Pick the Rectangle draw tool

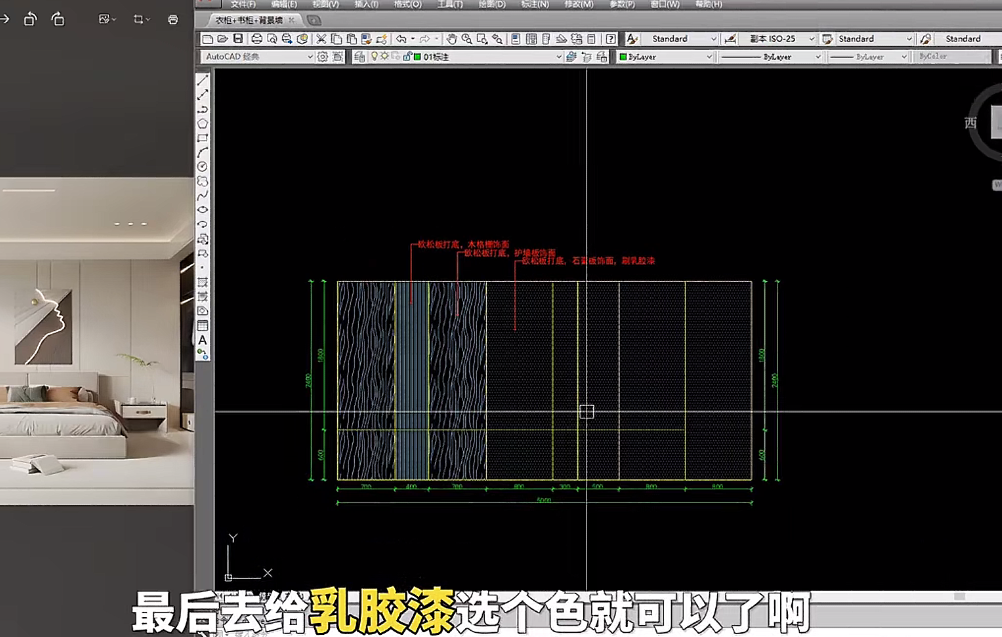203,138
